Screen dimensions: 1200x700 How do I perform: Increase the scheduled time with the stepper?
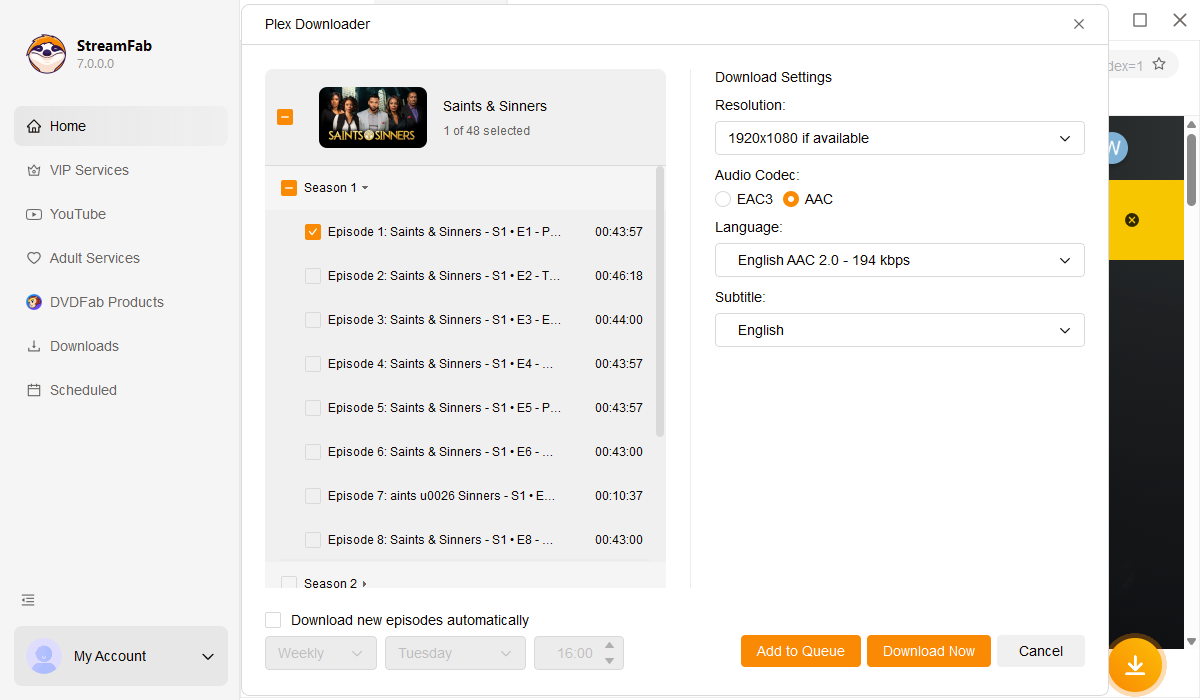click(609, 647)
